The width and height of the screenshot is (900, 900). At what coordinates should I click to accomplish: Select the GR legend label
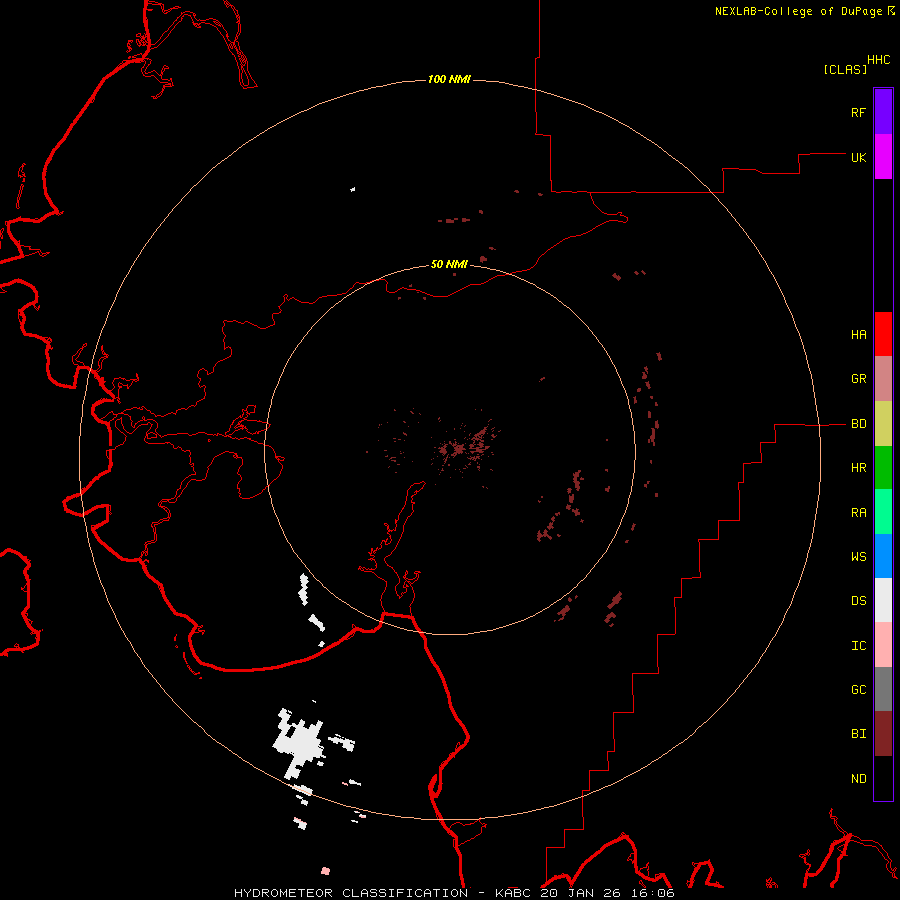click(x=858, y=379)
